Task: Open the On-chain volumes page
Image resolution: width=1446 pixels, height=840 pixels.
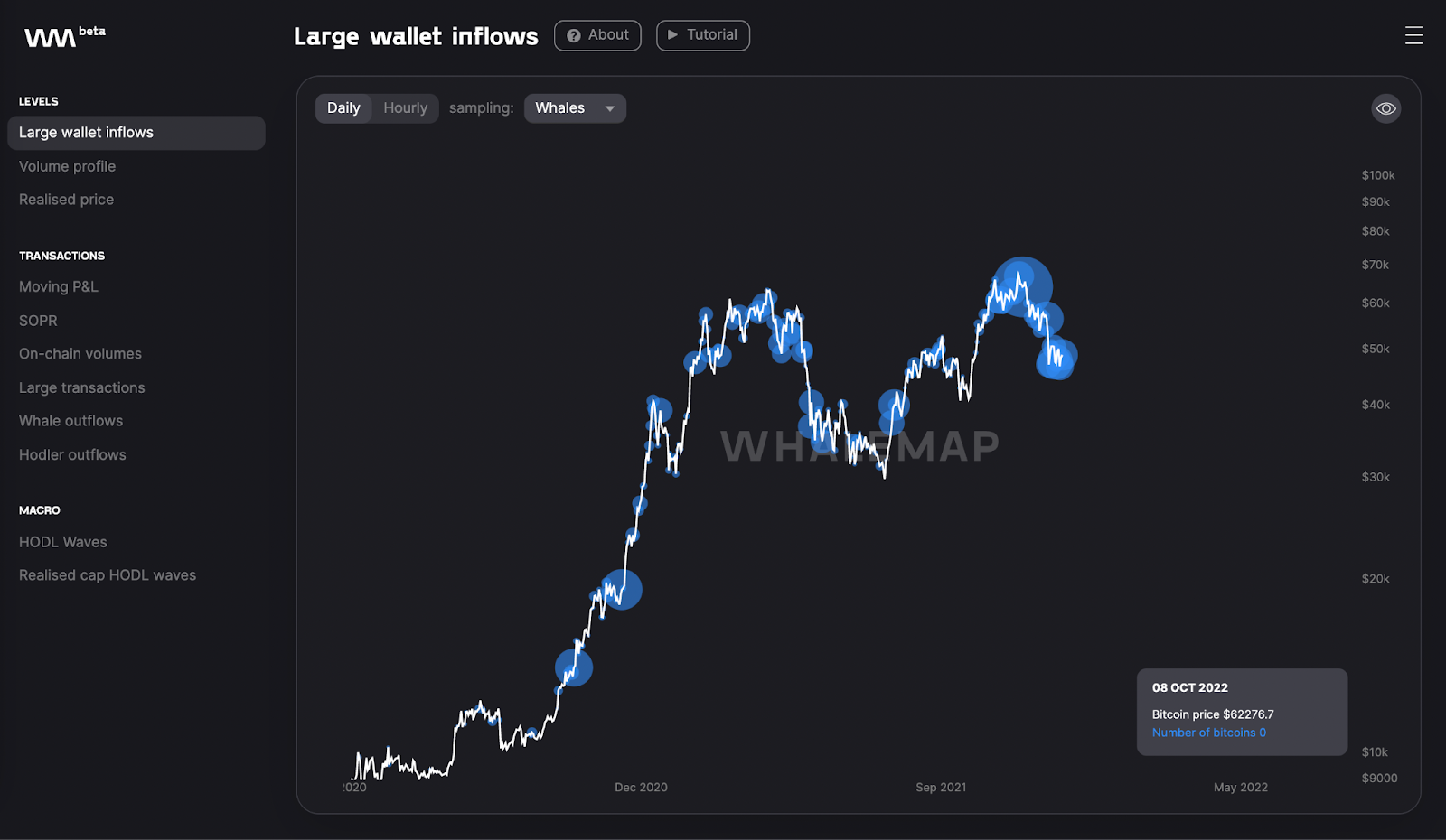Action: (80, 353)
